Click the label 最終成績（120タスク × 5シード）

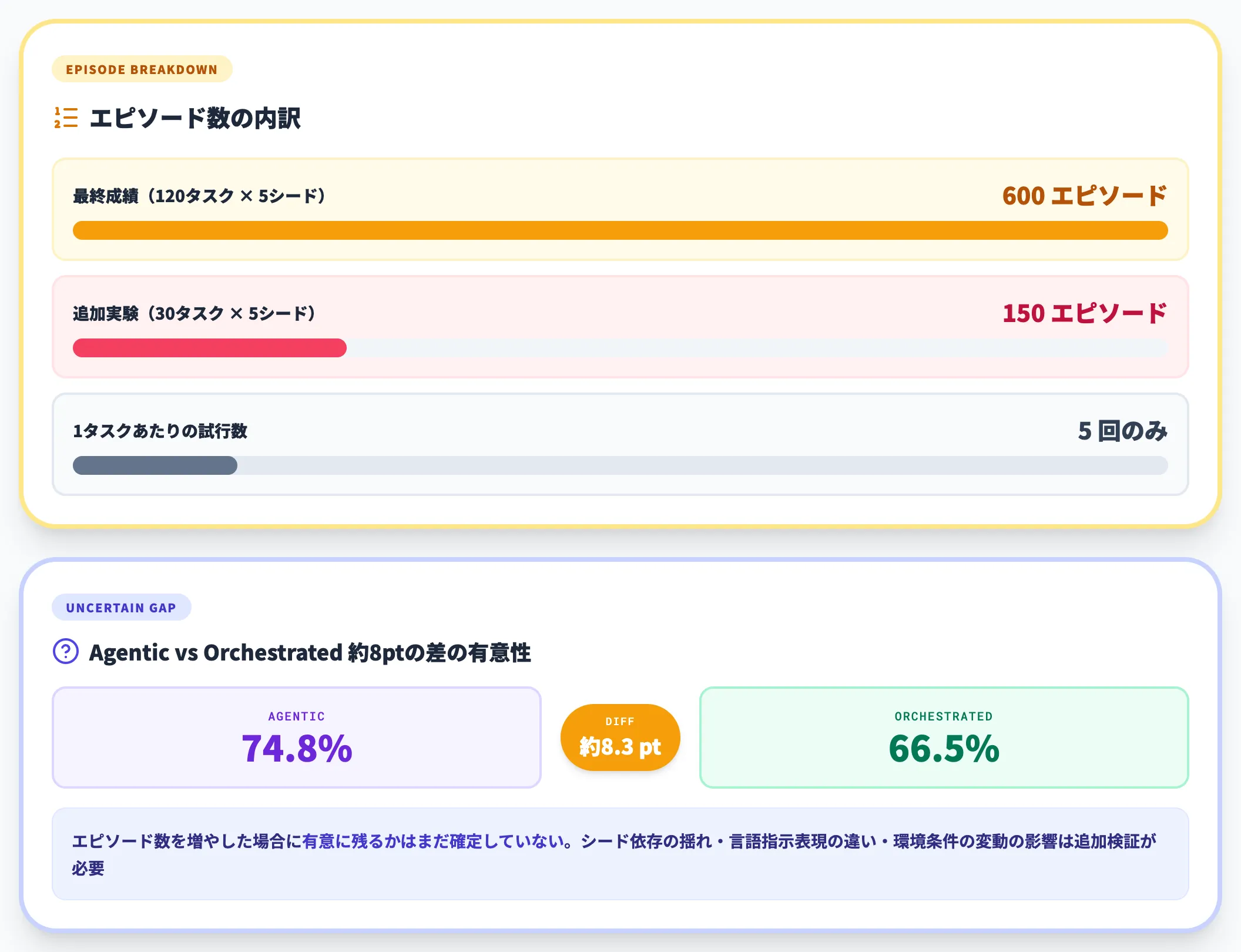tap(199, 196)
